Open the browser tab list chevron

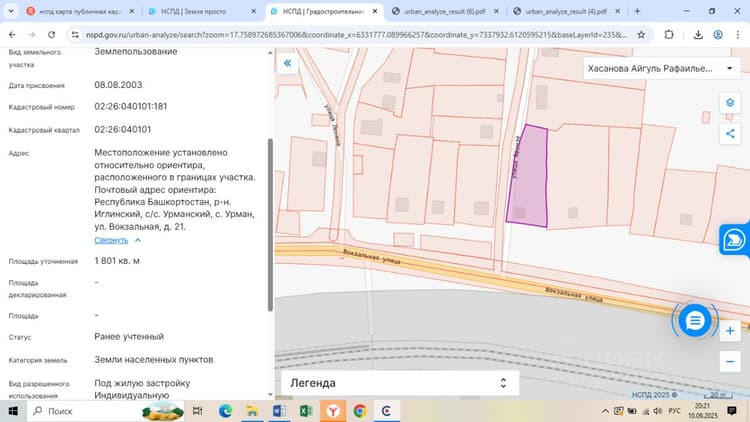pyautogui.click(x=11, y=11)
